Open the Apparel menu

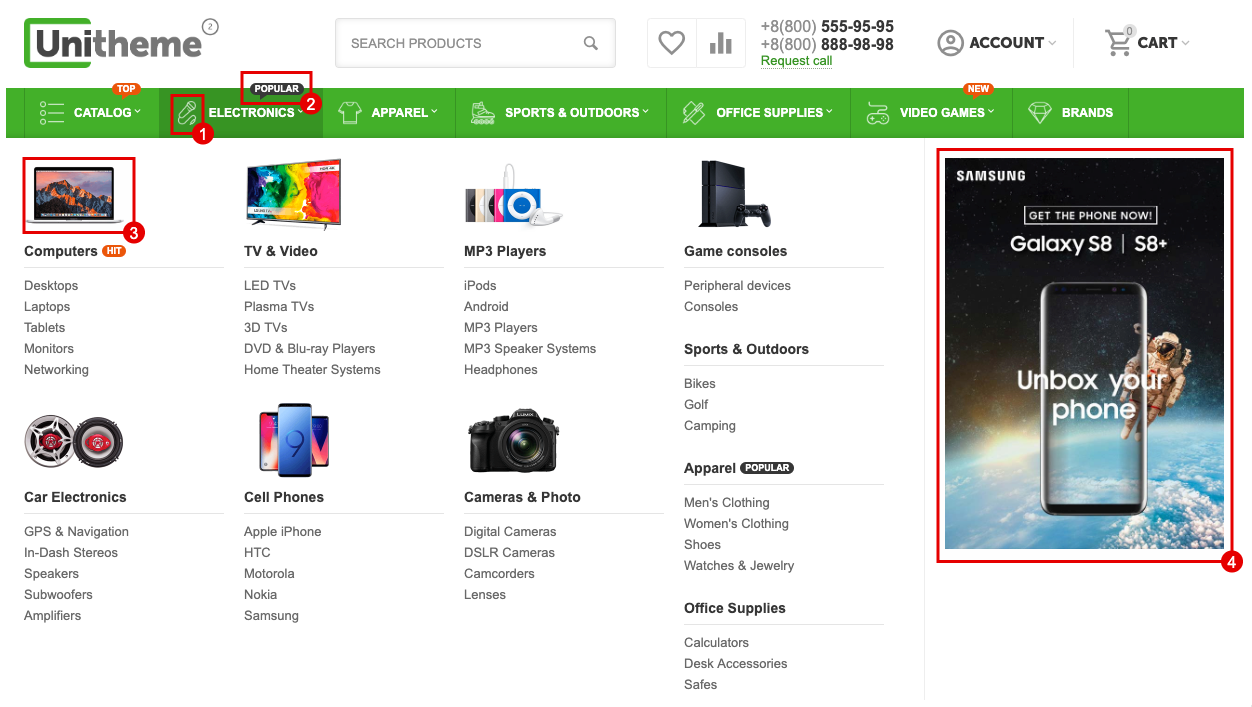pyautogui.click(x=388, y=112)
